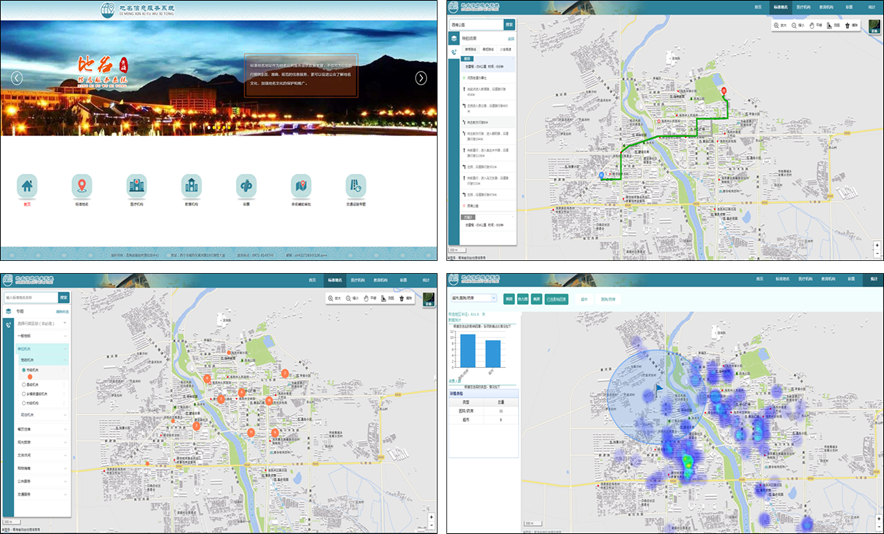This screenshot has width=884, height=534.
Task: Activate zoom-in magnifier tool in route window
Action: [780, 26]
